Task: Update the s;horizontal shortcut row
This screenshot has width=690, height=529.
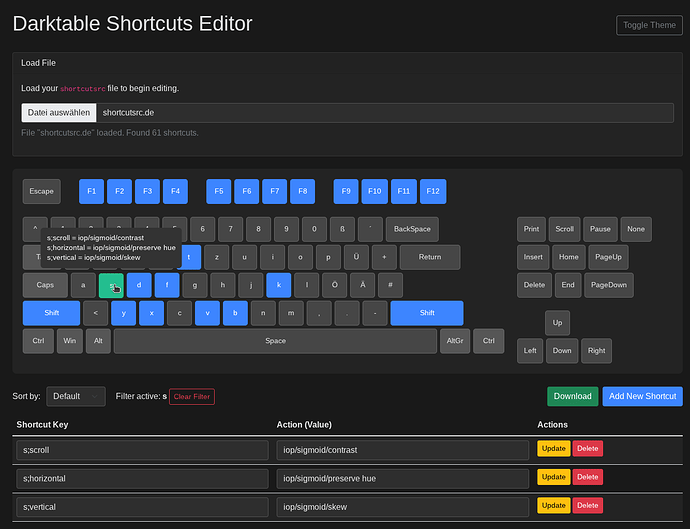Action: (x=554, y=477)
